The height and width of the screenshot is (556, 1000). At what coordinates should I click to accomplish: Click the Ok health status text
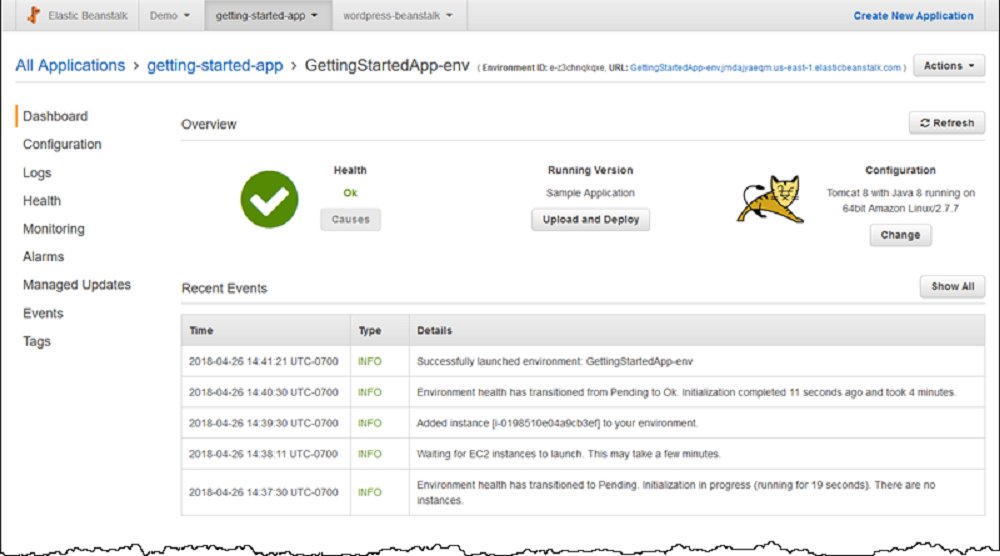coord(350,193)
